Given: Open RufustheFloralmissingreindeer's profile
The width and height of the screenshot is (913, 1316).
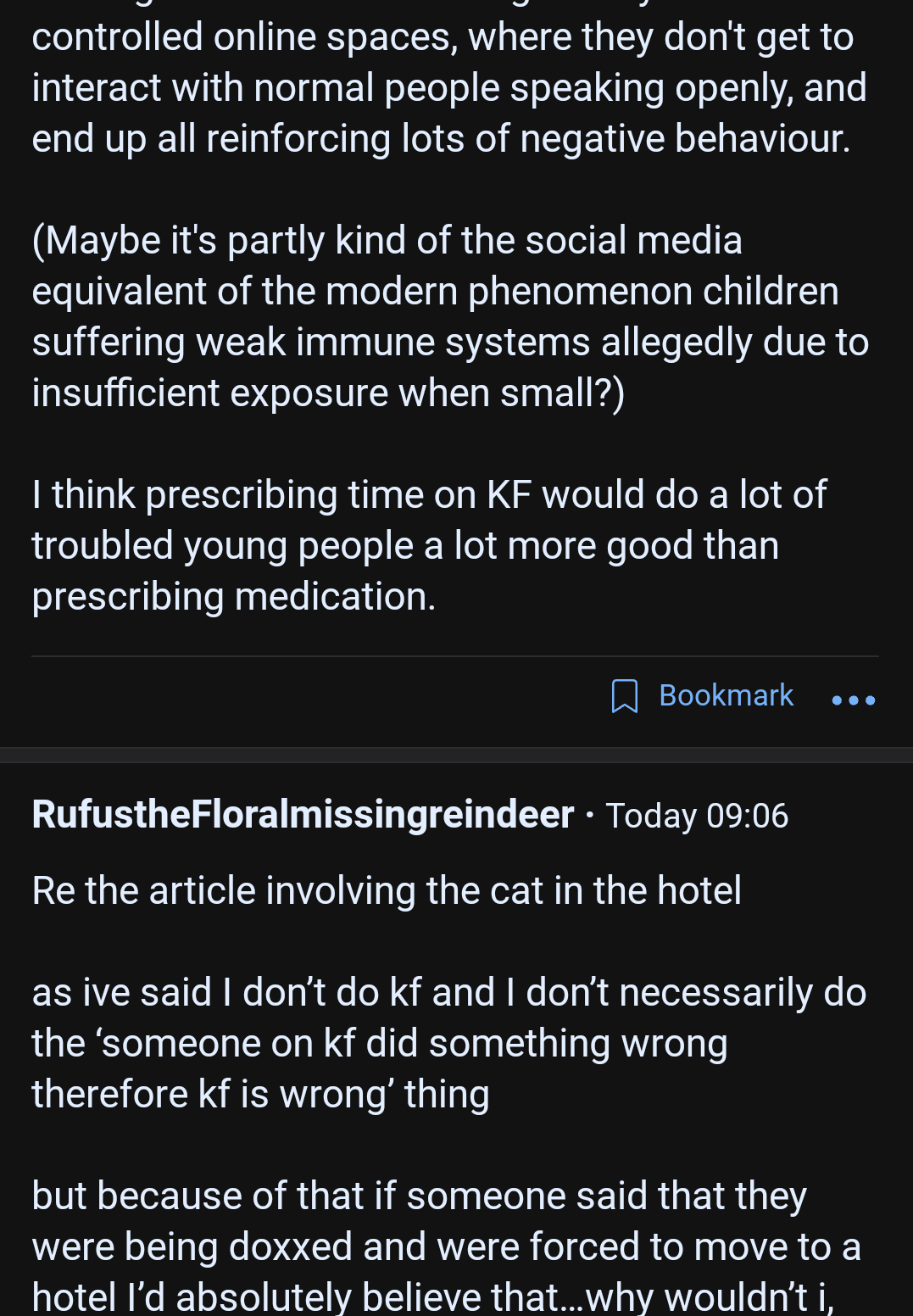Looking at the screenshot, I should tap(303, 815).
